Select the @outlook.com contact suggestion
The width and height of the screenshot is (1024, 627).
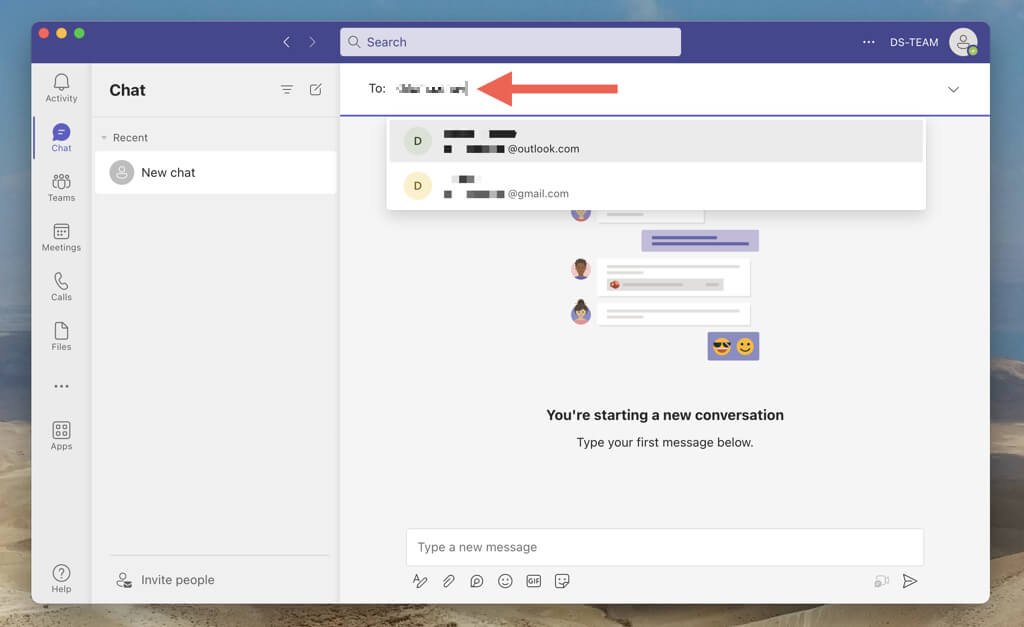tap(656, 141)
